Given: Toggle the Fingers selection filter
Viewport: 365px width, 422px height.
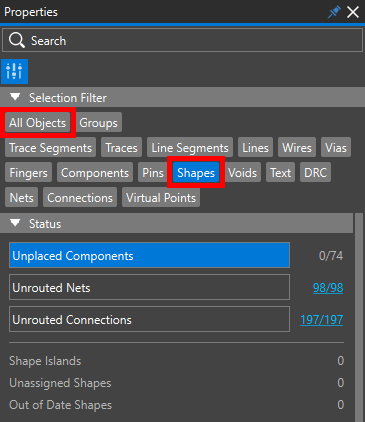Looking at the screenshot, I should tap(28, 173).
